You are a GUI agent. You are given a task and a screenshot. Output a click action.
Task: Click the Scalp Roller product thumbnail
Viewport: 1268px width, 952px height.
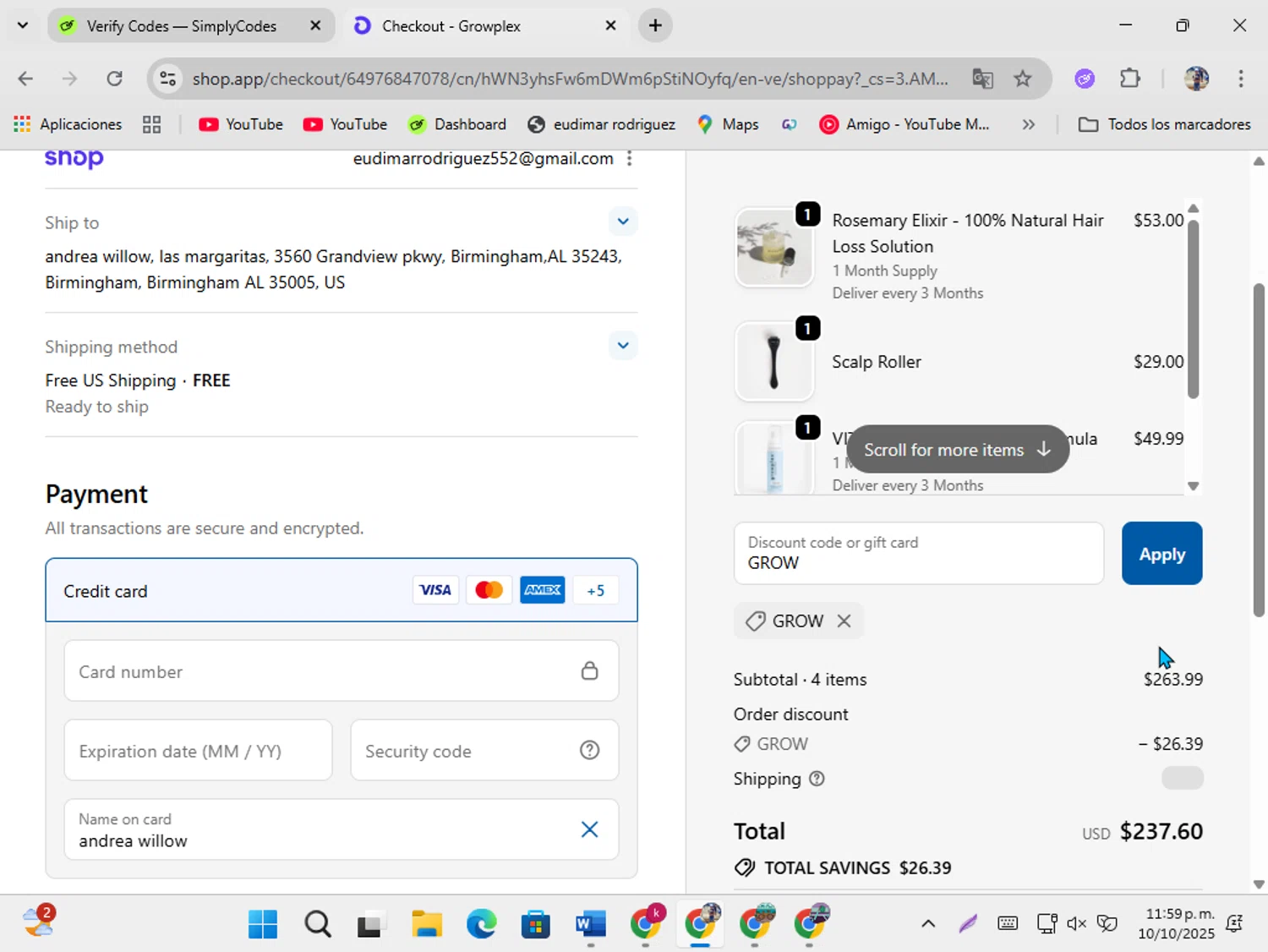[x=774, y=361]
